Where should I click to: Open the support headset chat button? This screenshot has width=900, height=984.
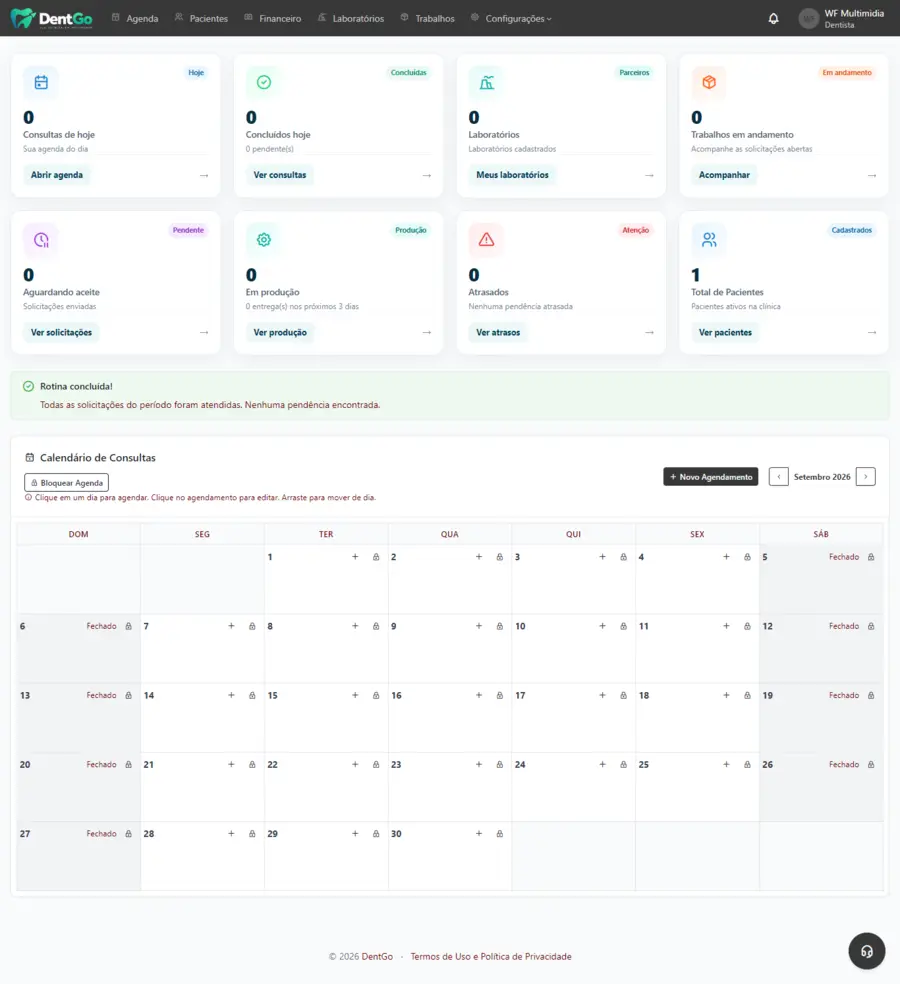(867, 951)
